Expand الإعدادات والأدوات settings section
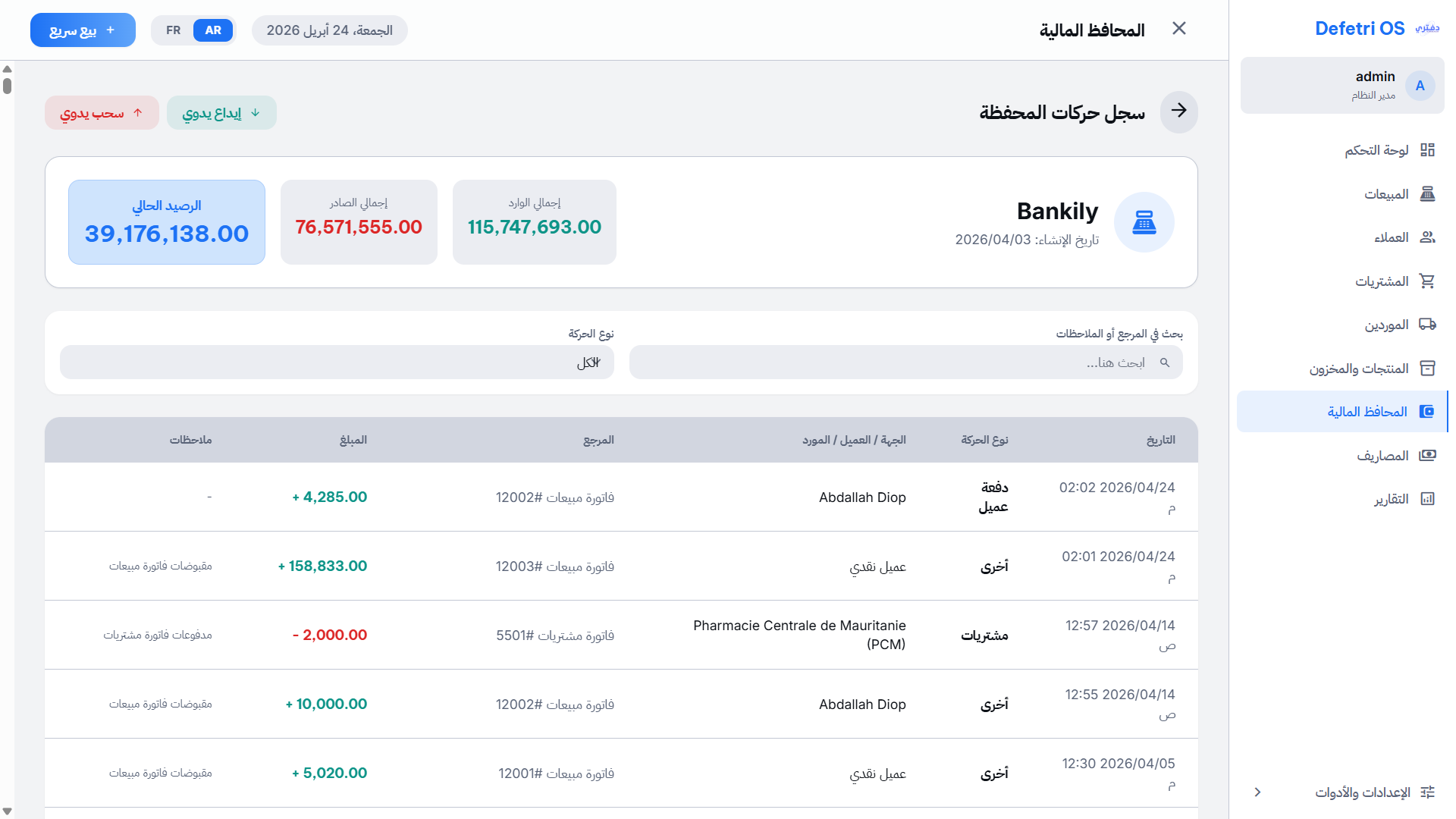 click(x=1341, y=792)
